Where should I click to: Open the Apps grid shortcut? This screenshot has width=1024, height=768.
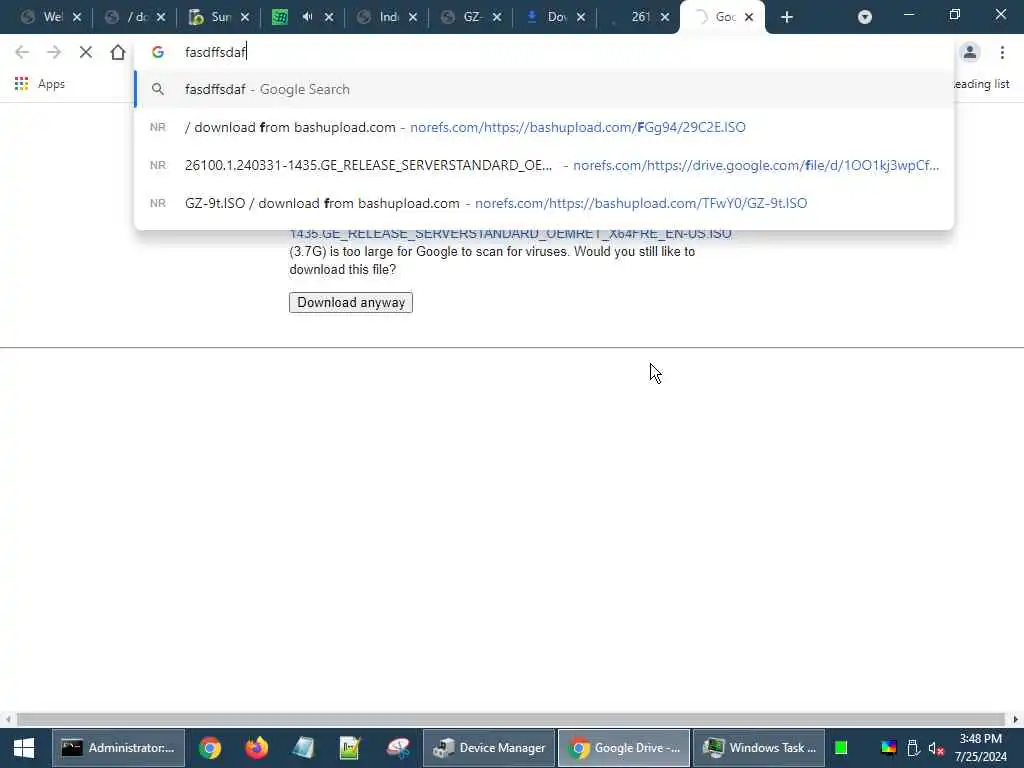[x=40, y=84]
